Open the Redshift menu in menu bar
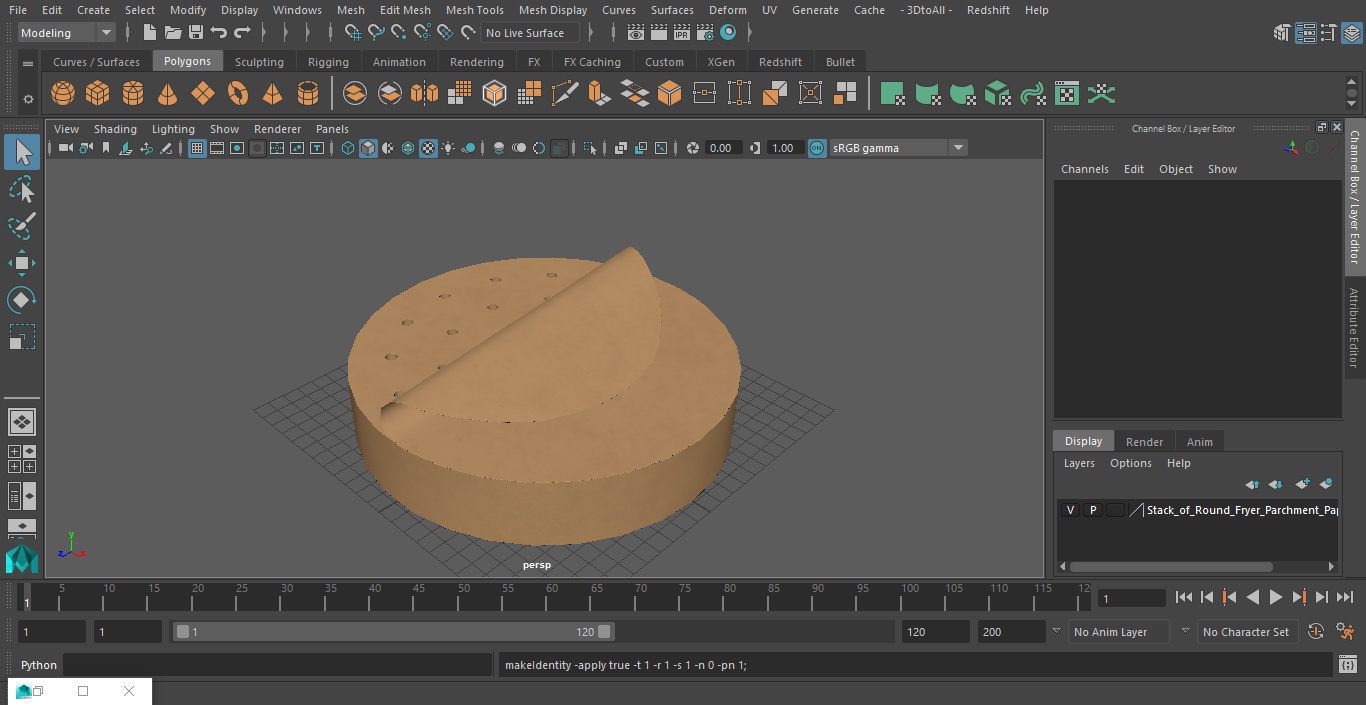 click(988, 10)
